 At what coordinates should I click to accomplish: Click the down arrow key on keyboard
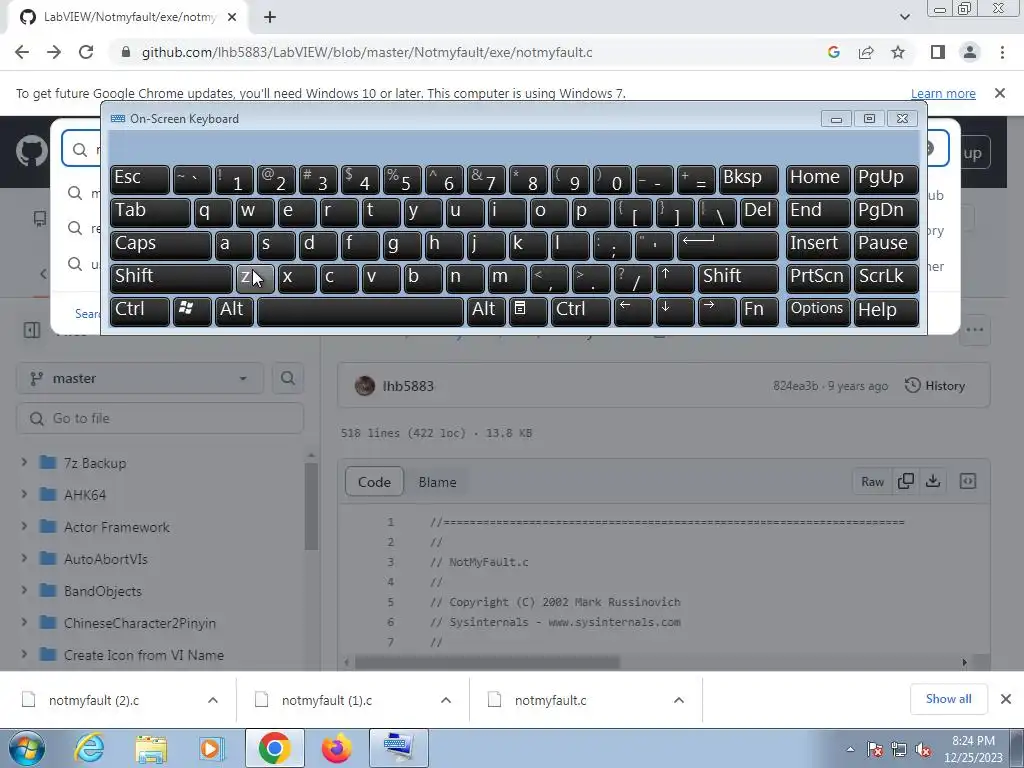click(675, 311)
